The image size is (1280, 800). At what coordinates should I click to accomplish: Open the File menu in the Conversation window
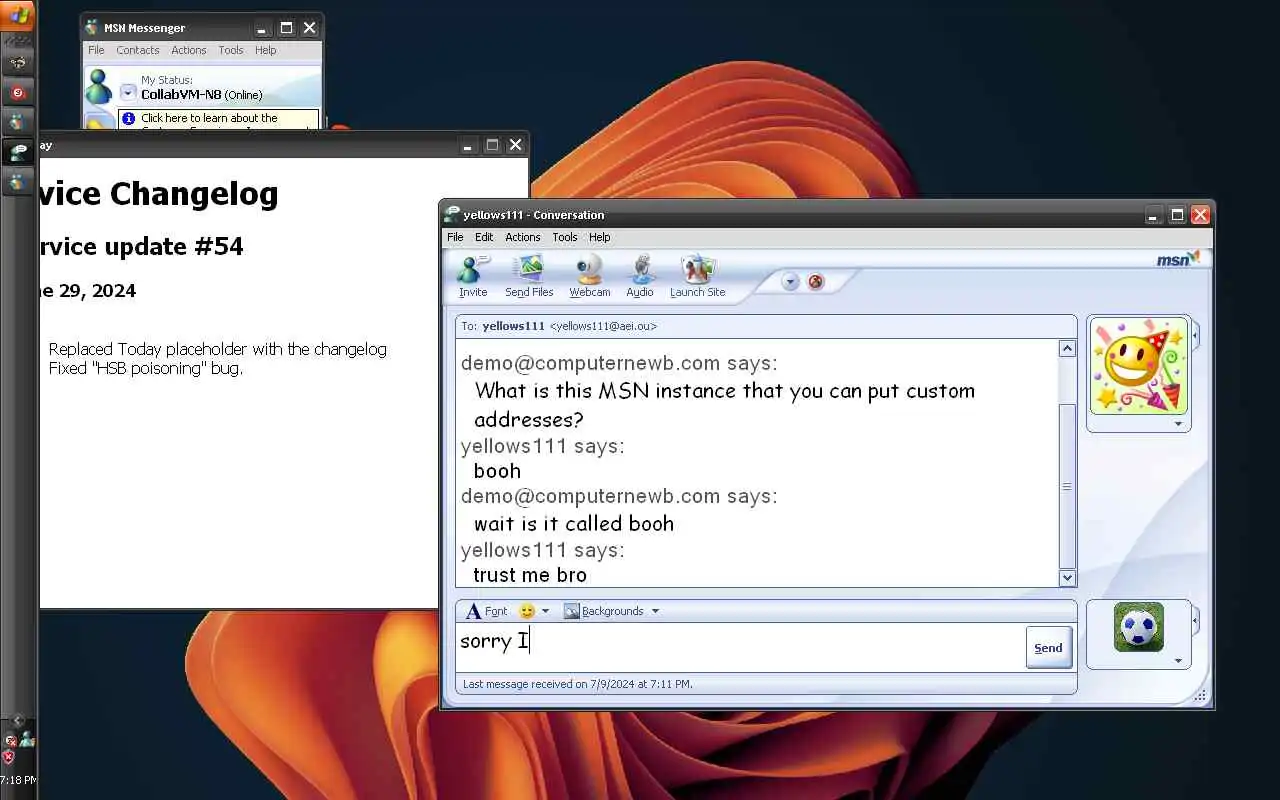click(x=455, y=237)
